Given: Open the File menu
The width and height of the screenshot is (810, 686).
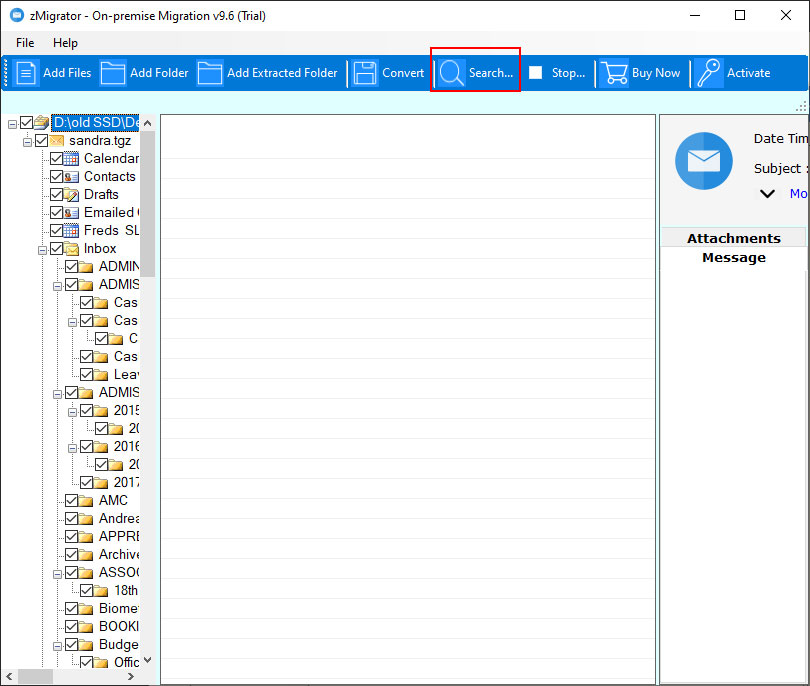Looking at the screenshot, I should pos(25,43).
